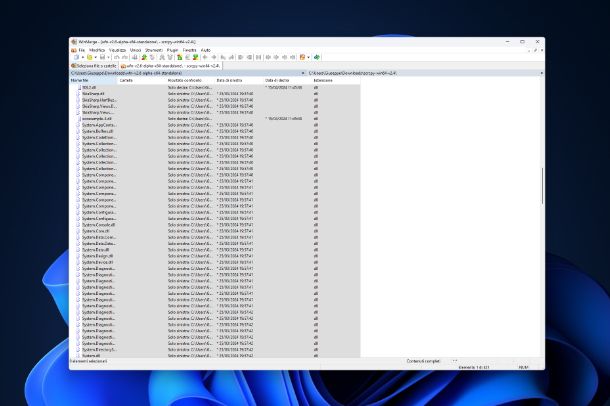610x406 pixels.
Task: Expand the Save icon dropdown arrow
Action: point(108,57)
